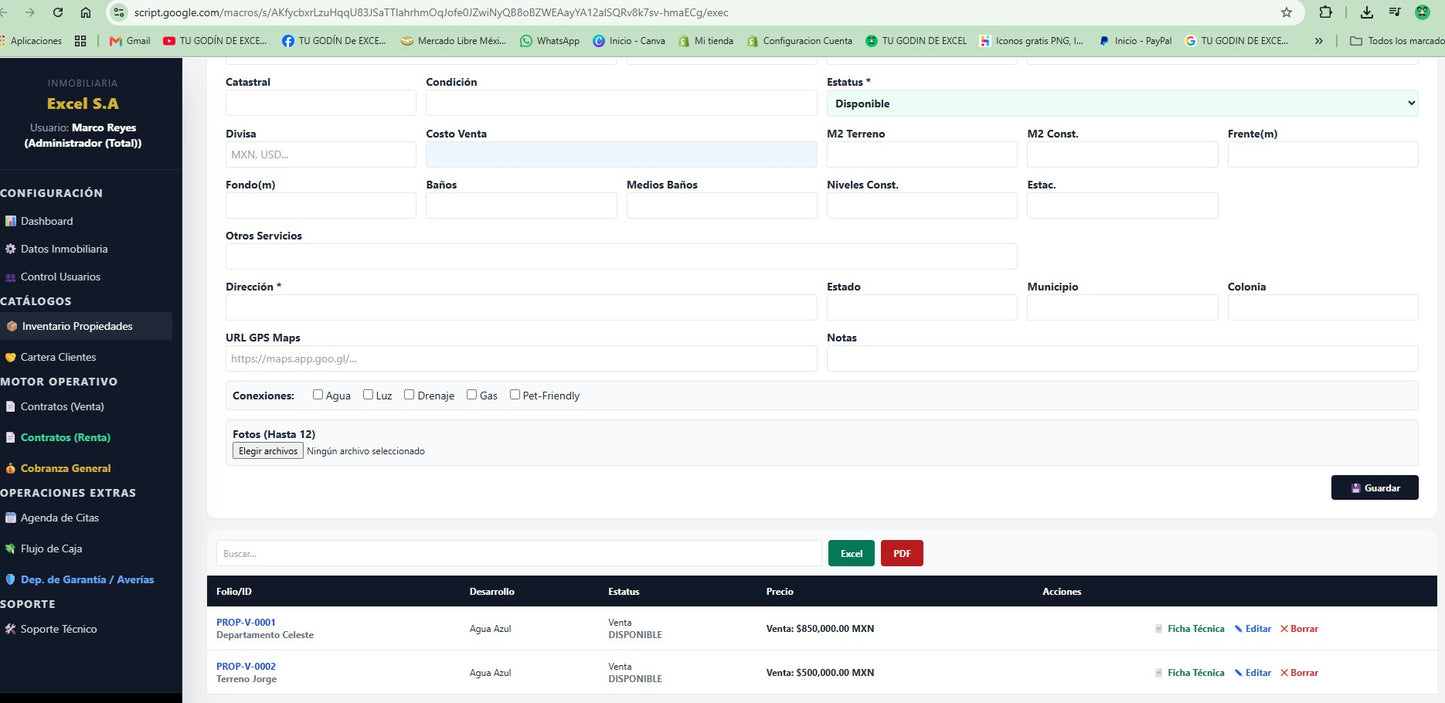Screen dimensions: 1445x703
Task: Go to browser home page
Action: (x=86, y=12)
